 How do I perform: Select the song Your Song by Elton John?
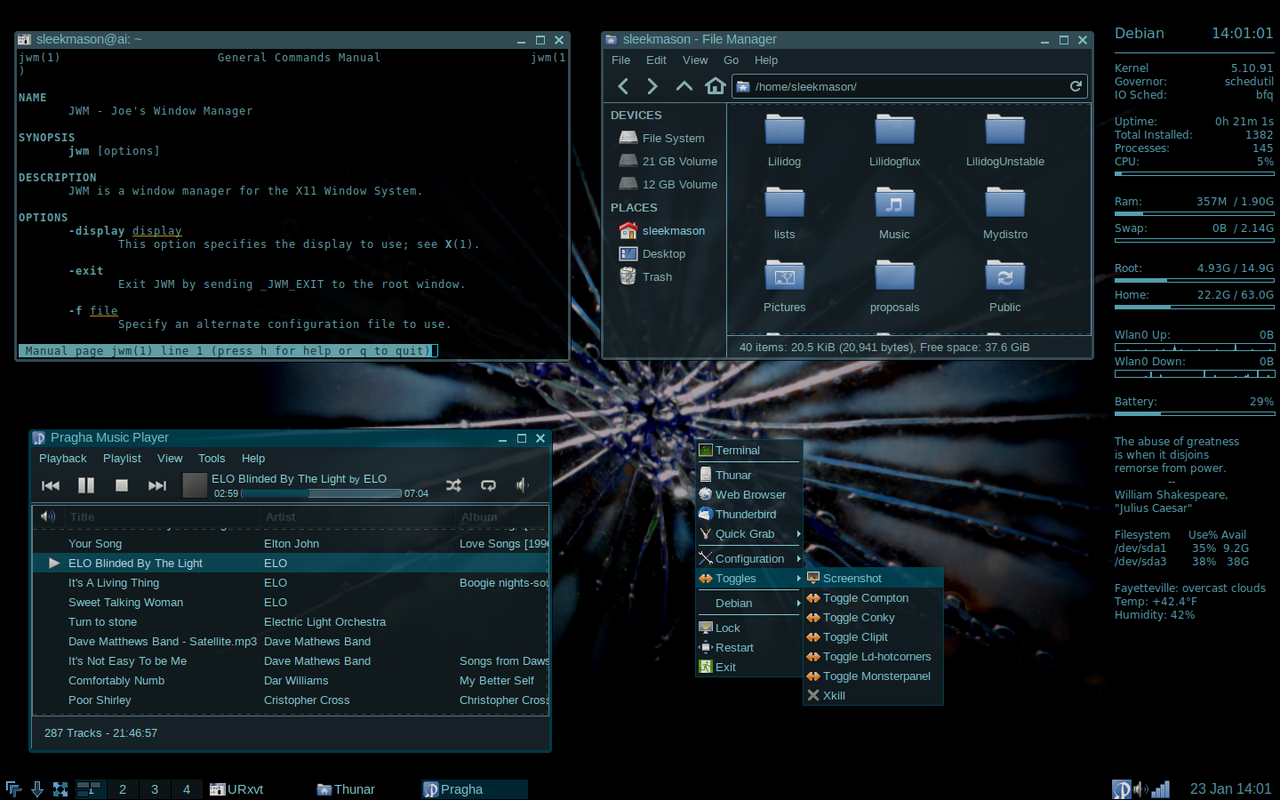(291, 544)
